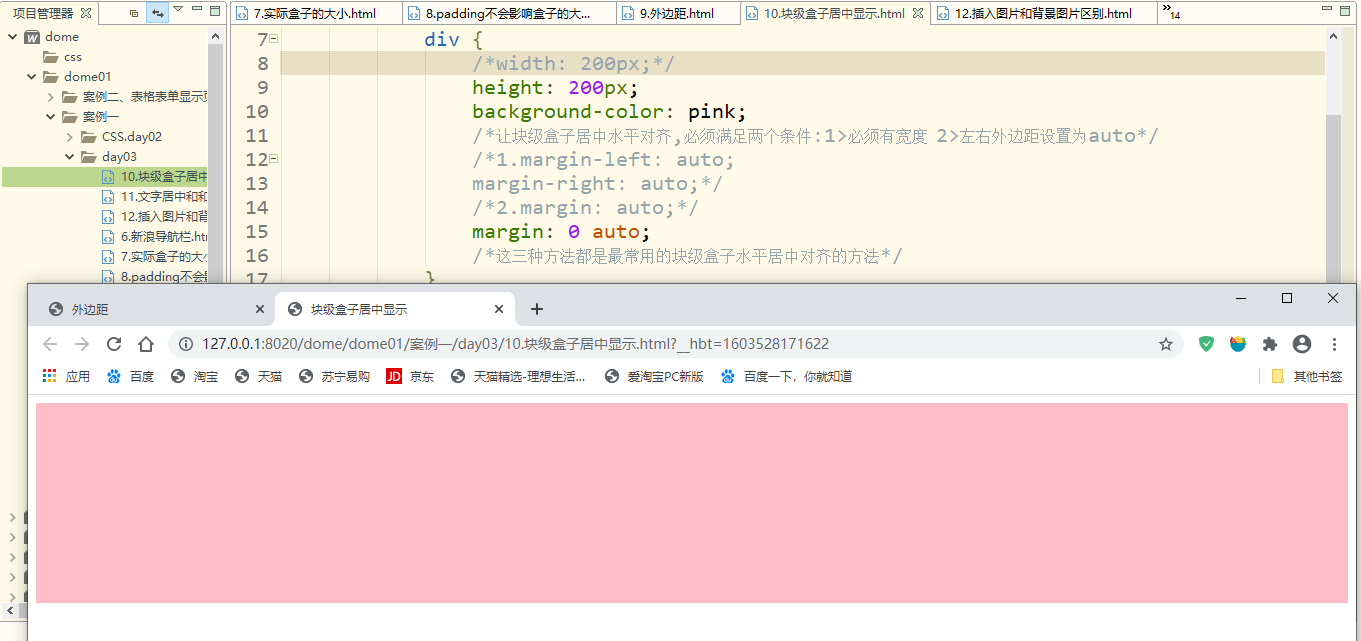1361x641 pixels.
Task: Open Chrome profile avatar
Action: (x=1302, y=344)
